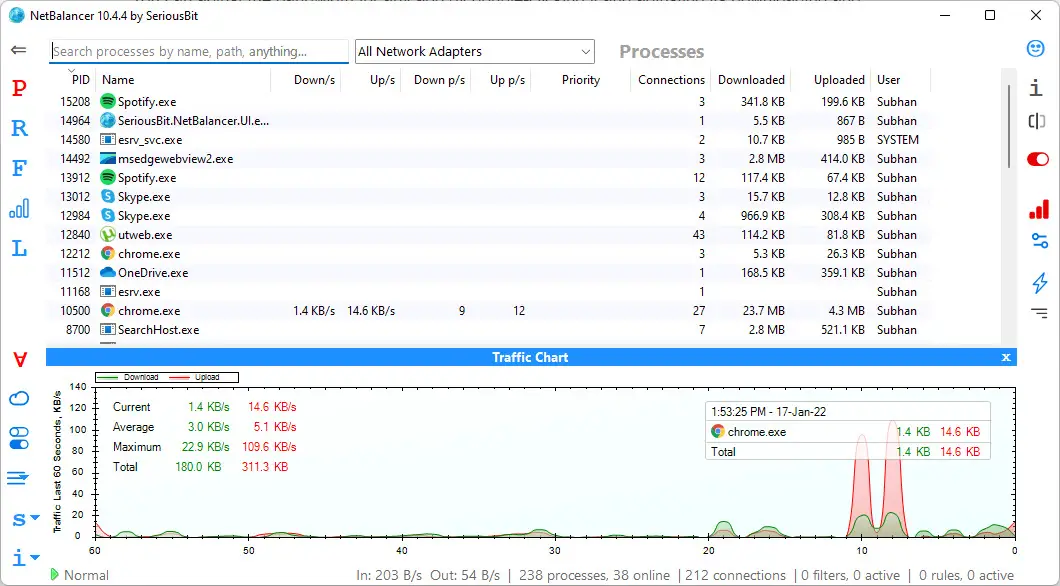The height and width of the screenshot is (586, 1060).
Task: Click the 0 rules, 0 active status
Action: [x=967, y=575]
